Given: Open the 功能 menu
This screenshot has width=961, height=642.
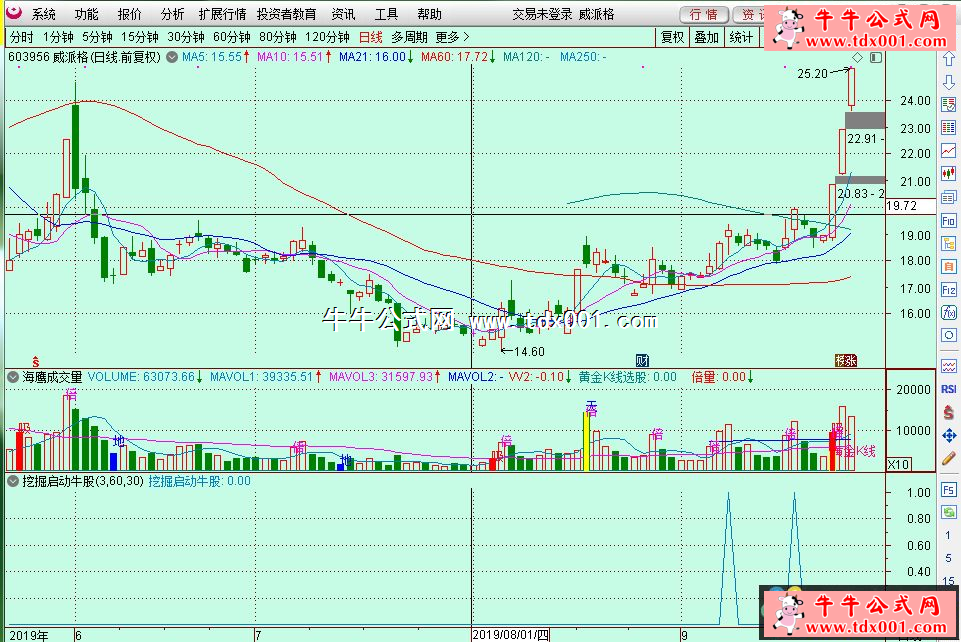Looking at the screenshot, I should click(x=86, y=13).
